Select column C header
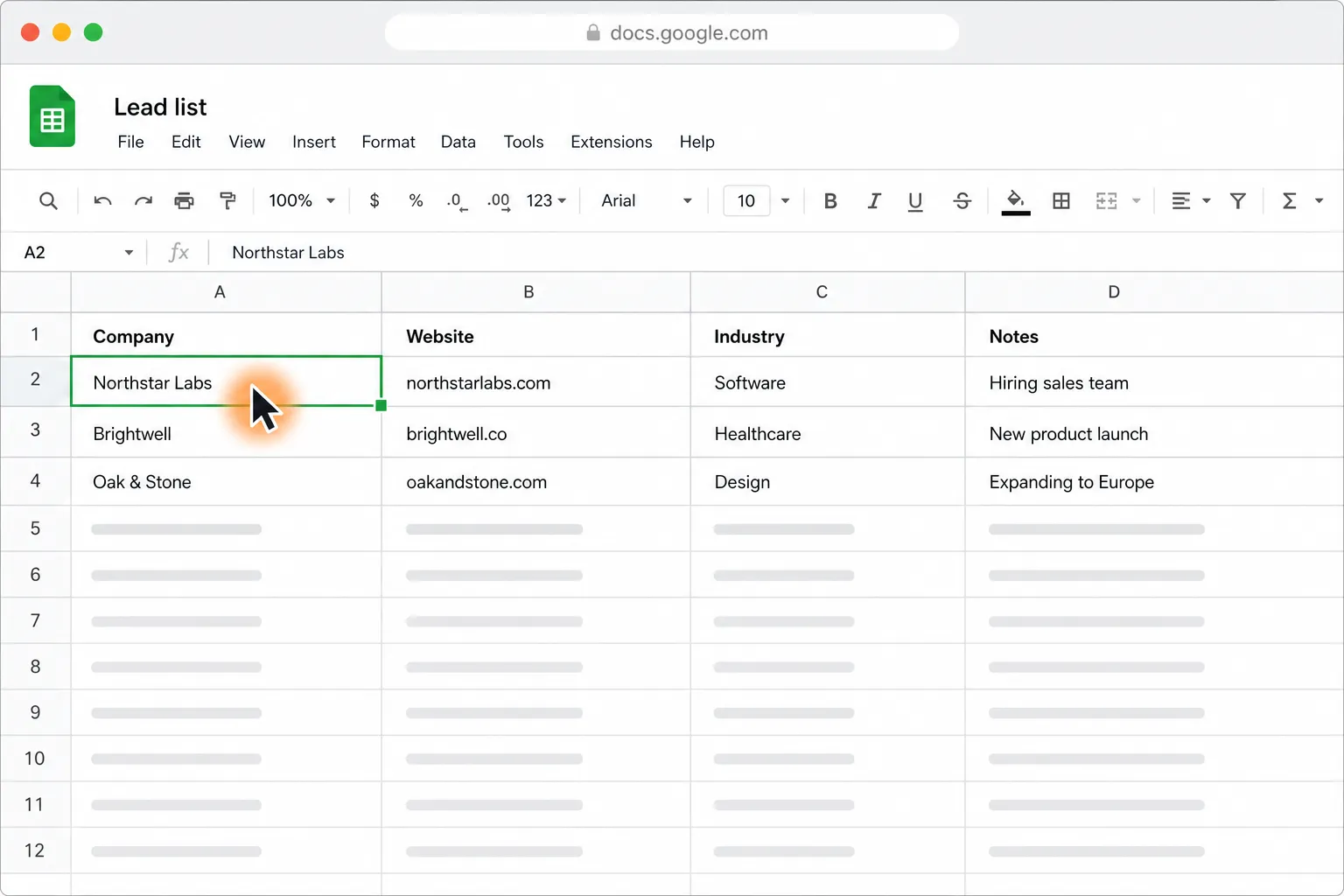1344x896 pixels. pyautogui.click(x=828, y=292)
